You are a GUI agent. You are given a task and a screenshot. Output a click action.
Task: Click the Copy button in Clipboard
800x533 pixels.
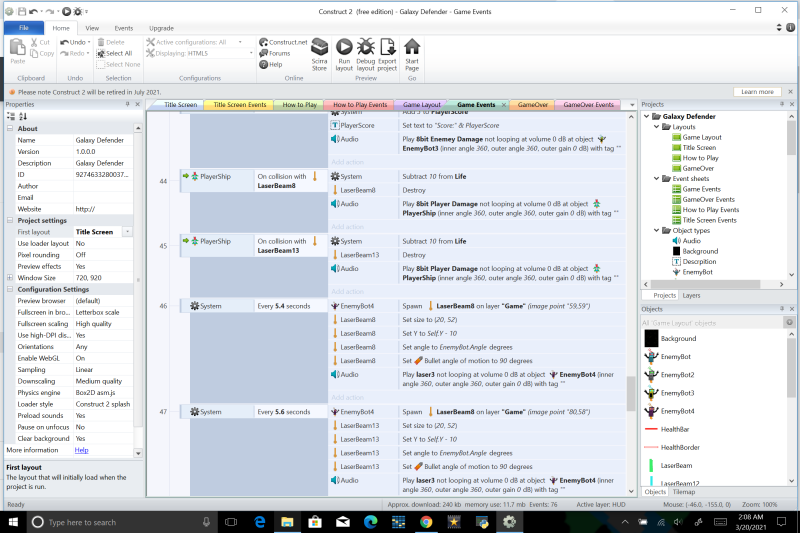(42, 54)
